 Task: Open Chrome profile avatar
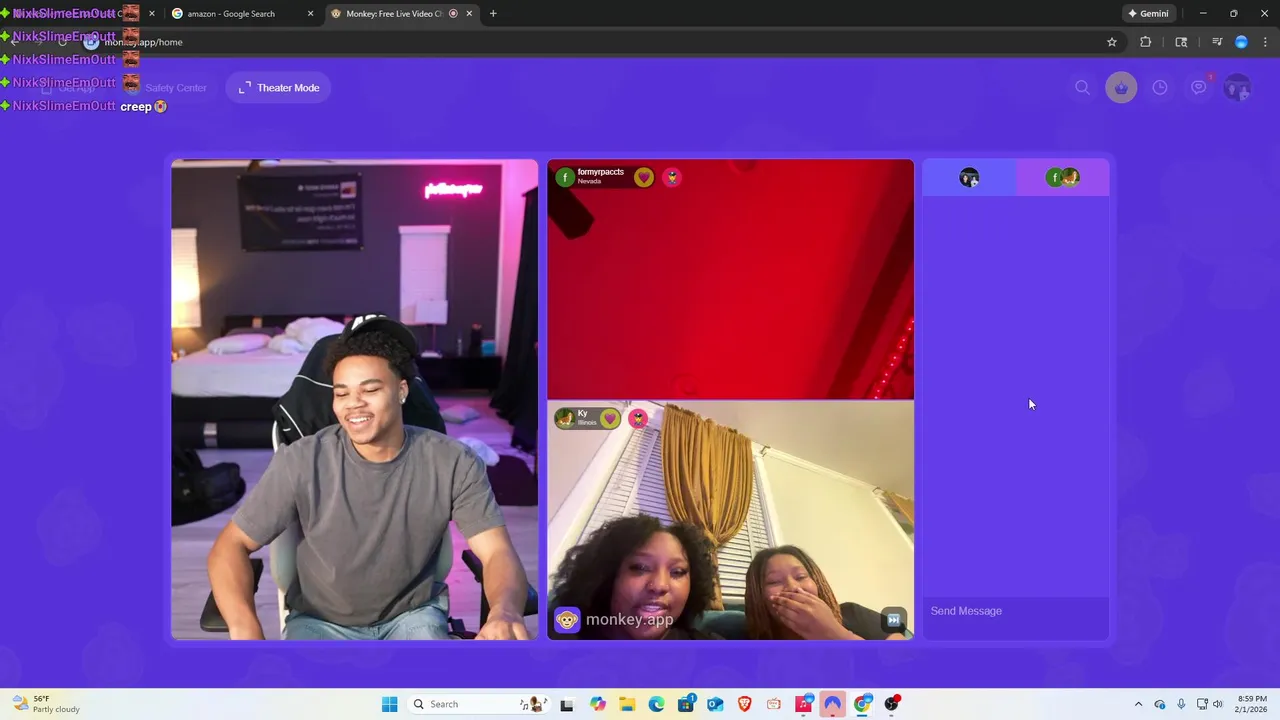pos(1241,42)
